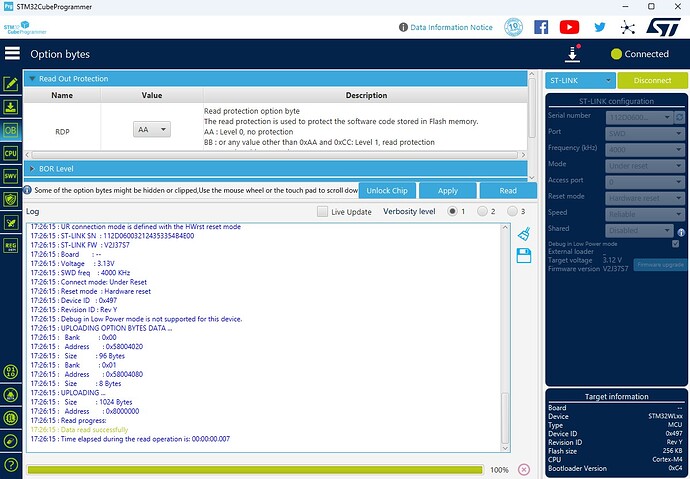Open the help question mark icon

pyautogui.click(x=11, y=464)
